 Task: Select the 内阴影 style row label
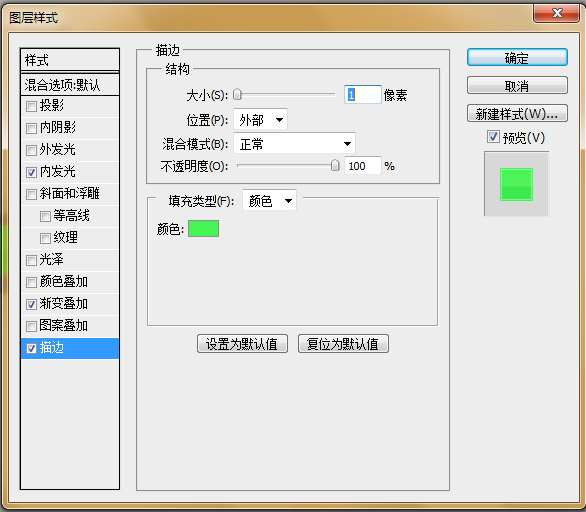click(58, 127)
